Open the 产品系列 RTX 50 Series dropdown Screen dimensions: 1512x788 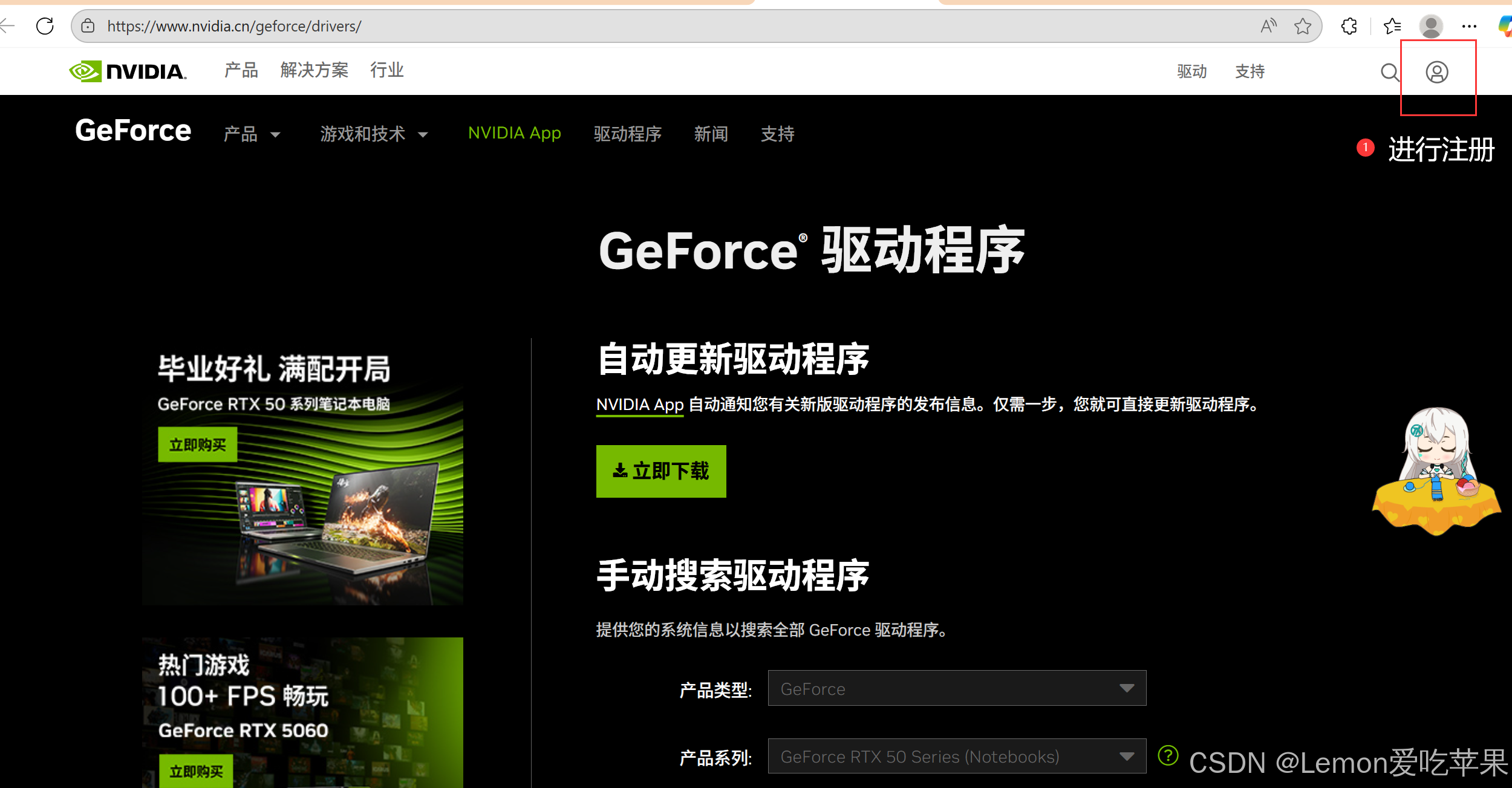tap(957, 756)
